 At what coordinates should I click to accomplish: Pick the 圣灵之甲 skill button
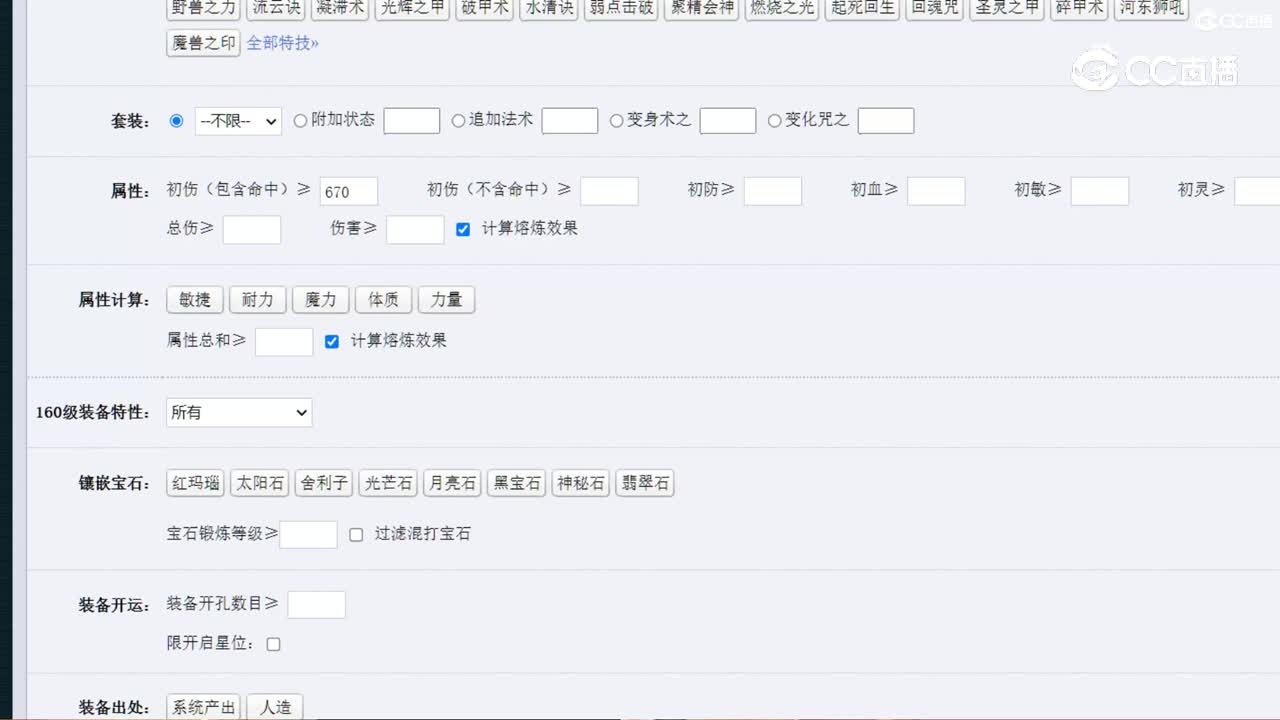pyautogui.click(x=1007, y=9)
